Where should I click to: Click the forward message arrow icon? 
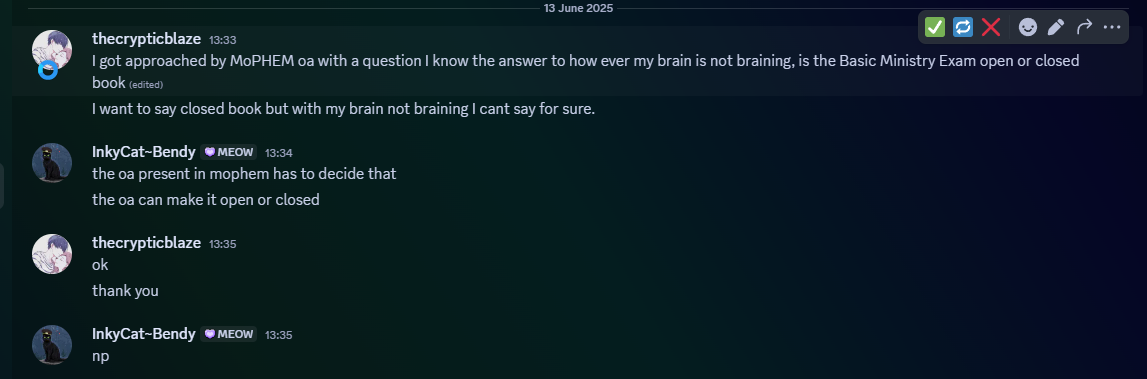pyautogui.click(x=1084, y=27)
